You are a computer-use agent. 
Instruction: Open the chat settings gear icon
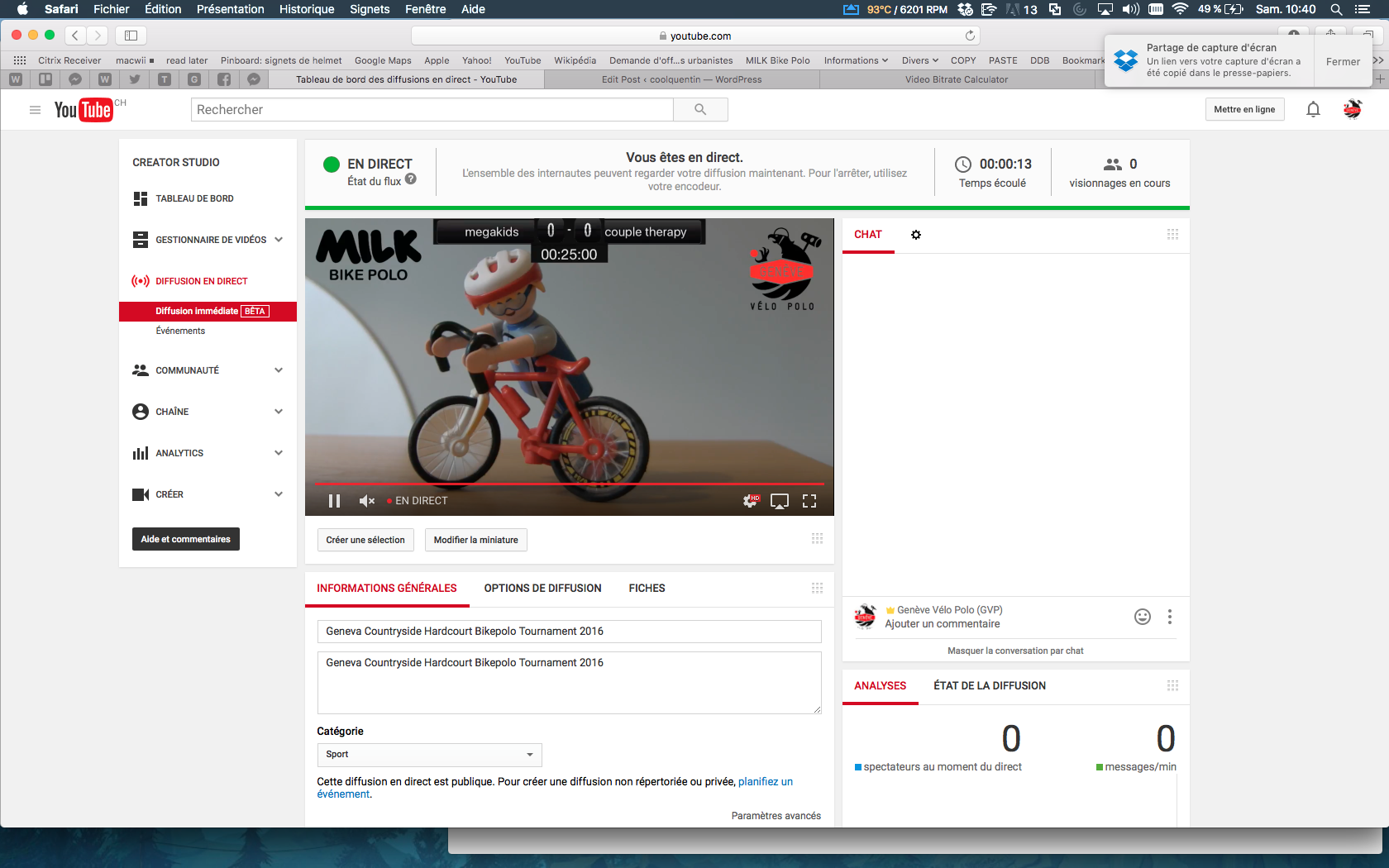[x=916, y=235]
